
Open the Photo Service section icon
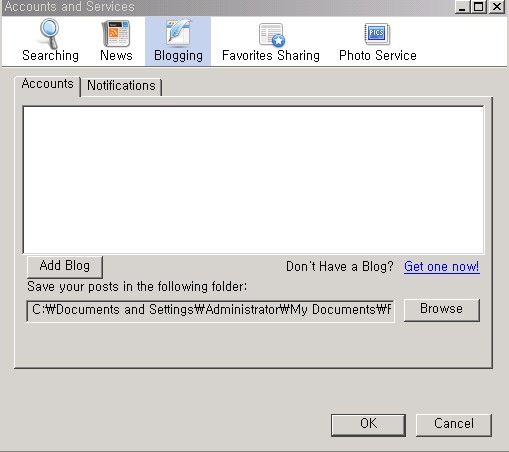[x=378, y=42]
